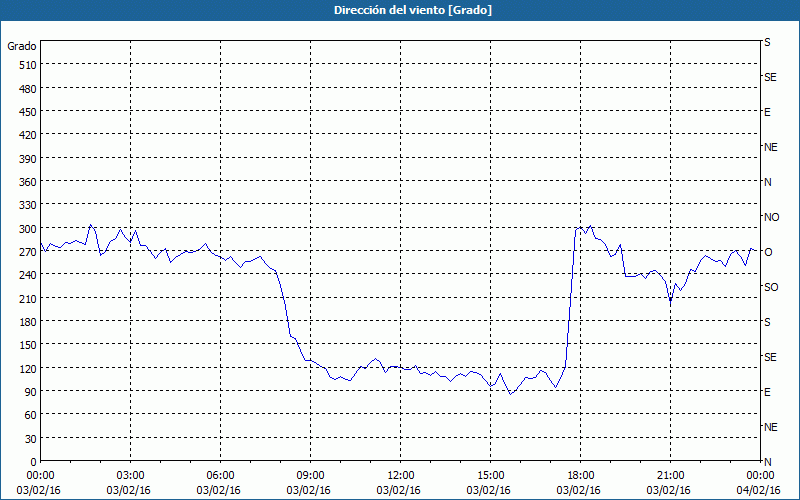Viewport: 800px width, 500px height.
Task: Click the 06:00 time label
Action: coord(220,476)
